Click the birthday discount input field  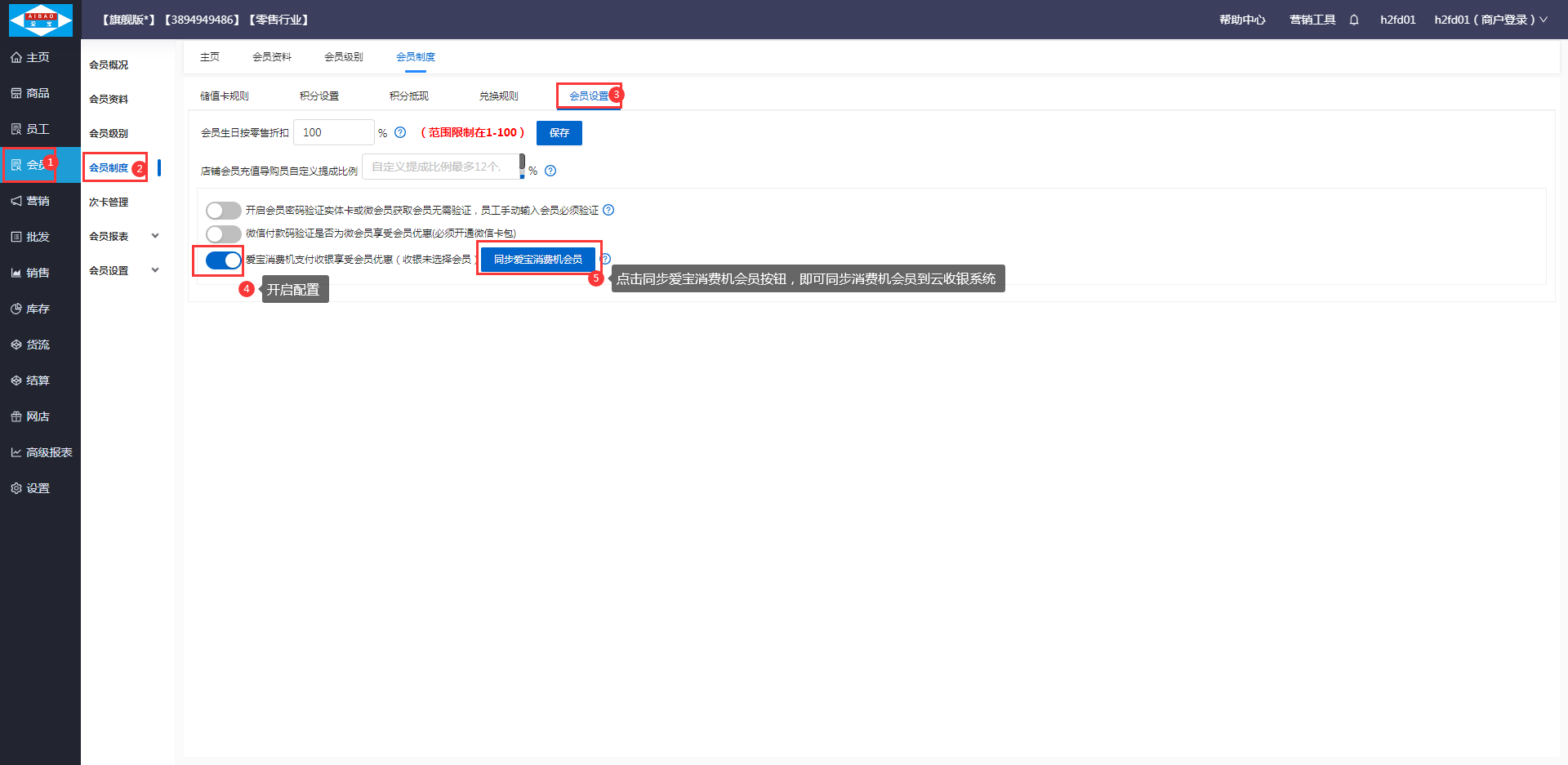point(334,132)
